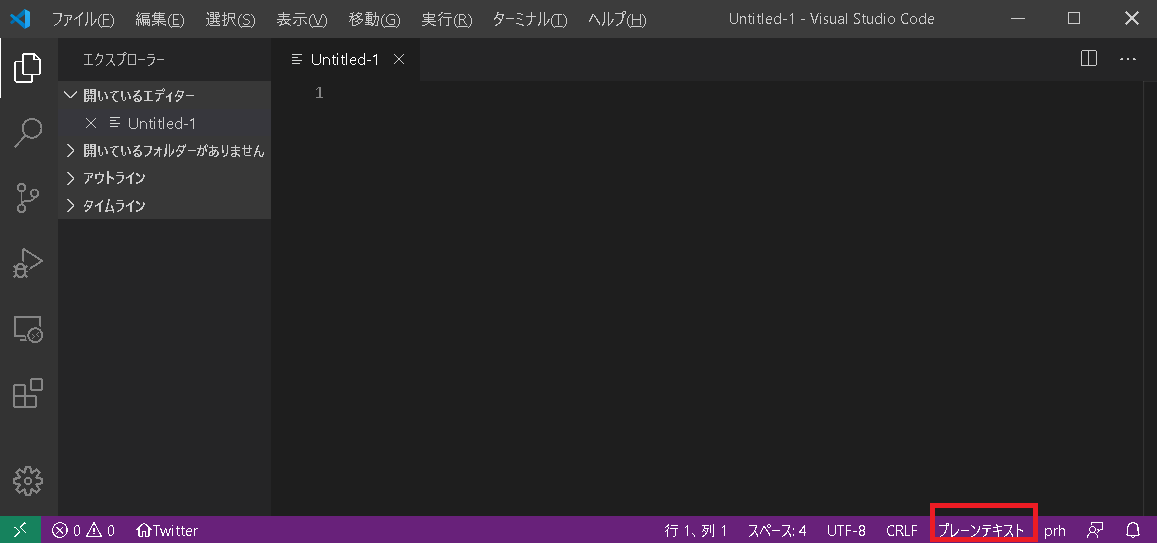
Task: Expand the 開いているフォルダーがありません section
Action: (165, 151)
